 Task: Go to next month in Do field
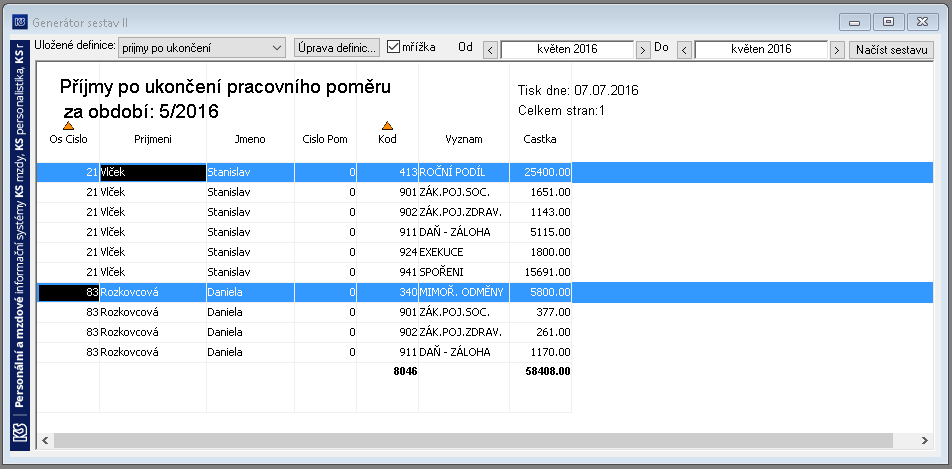pos(837,50)
